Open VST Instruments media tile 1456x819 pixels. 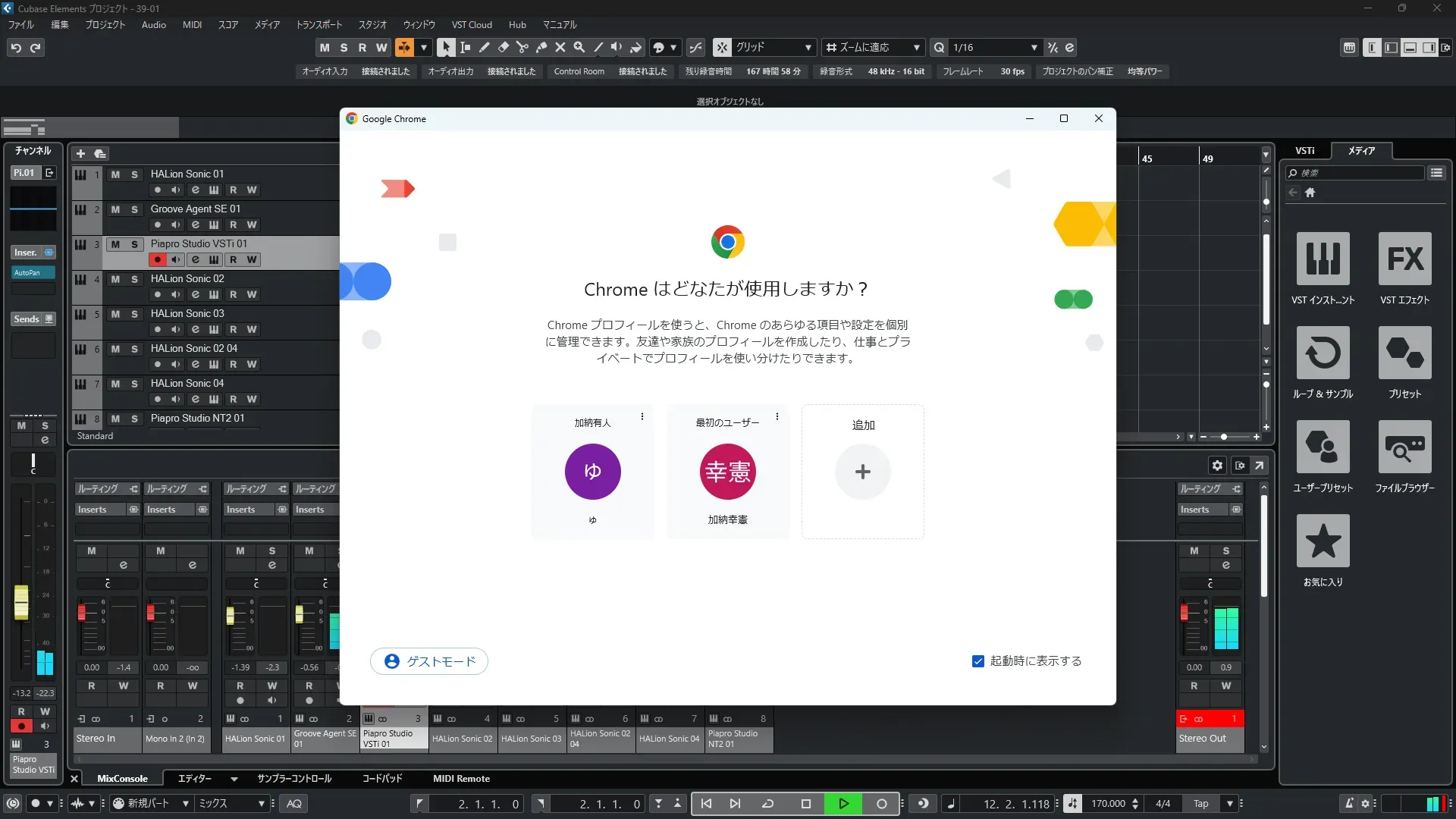pyautogui.click(x=1323, y=259)
